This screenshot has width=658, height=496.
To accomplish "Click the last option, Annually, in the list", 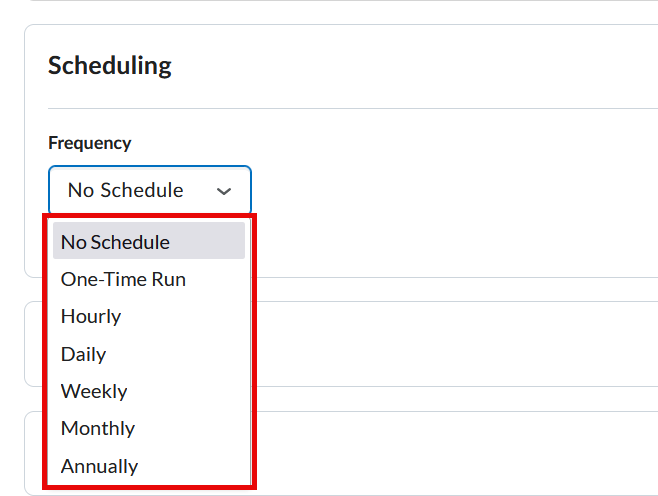I will [99, 466].
